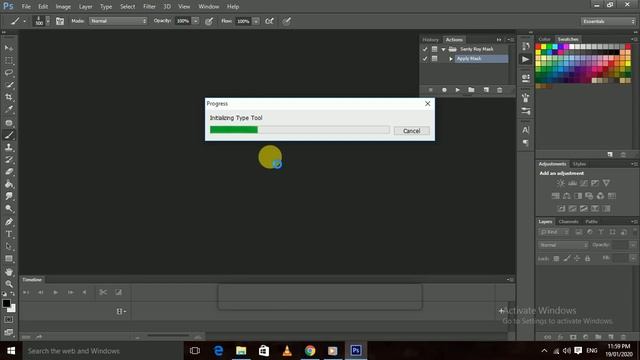Select the Clone Stamp tool

coord(9,147)
